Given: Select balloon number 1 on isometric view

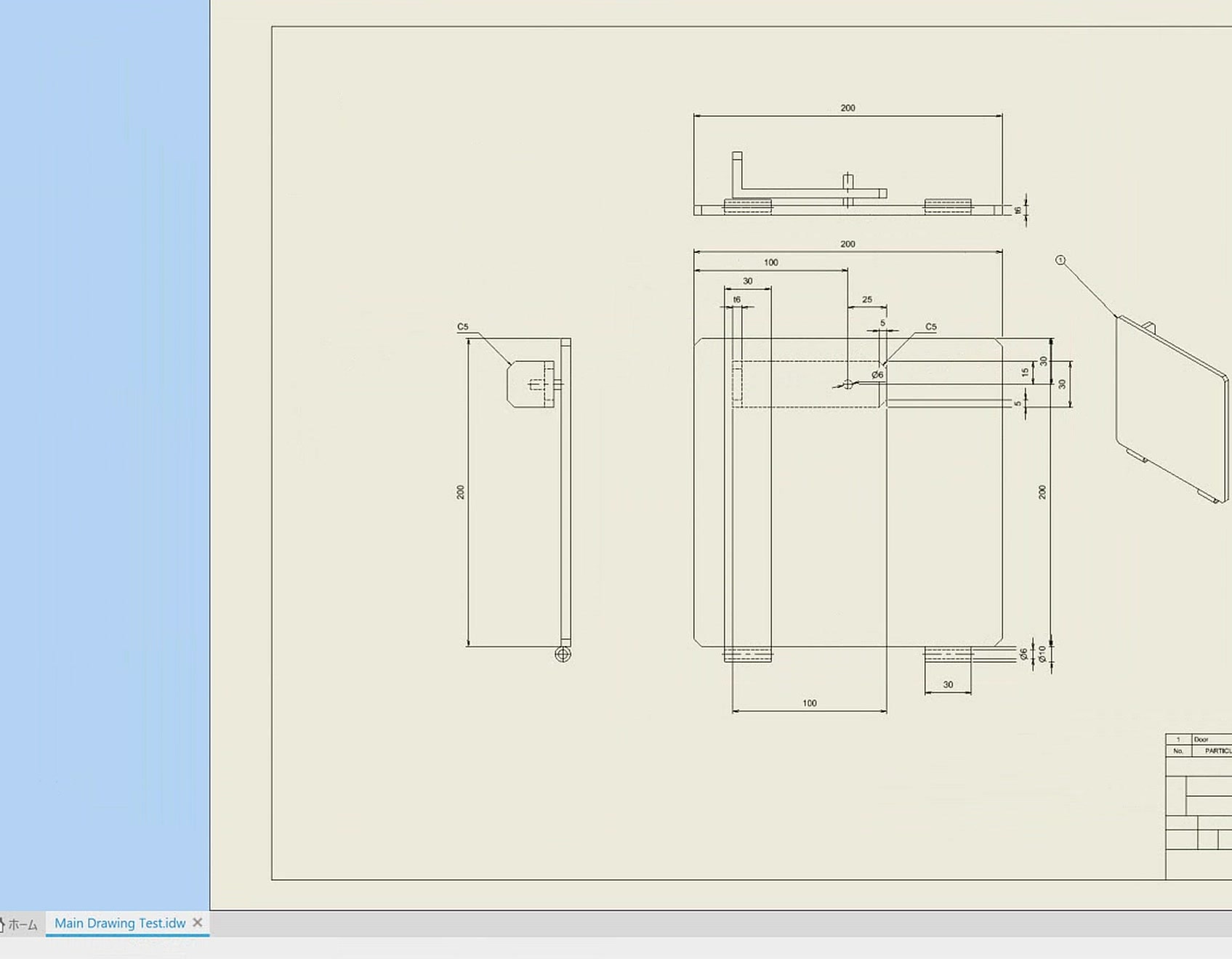Looking at the screenshot, I should pos(1060,260).
